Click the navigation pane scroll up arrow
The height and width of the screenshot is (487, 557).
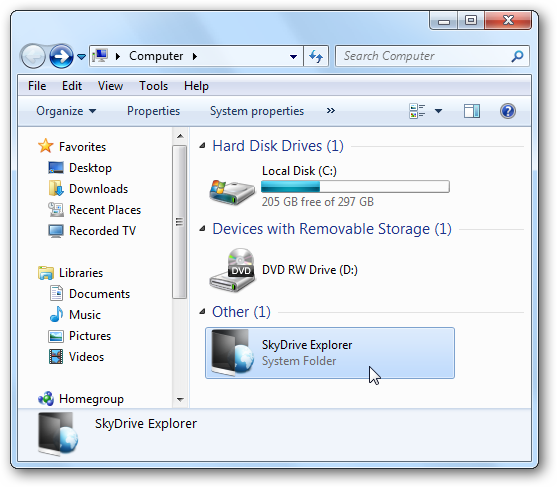pyautogui.click(x=180, y=136)
